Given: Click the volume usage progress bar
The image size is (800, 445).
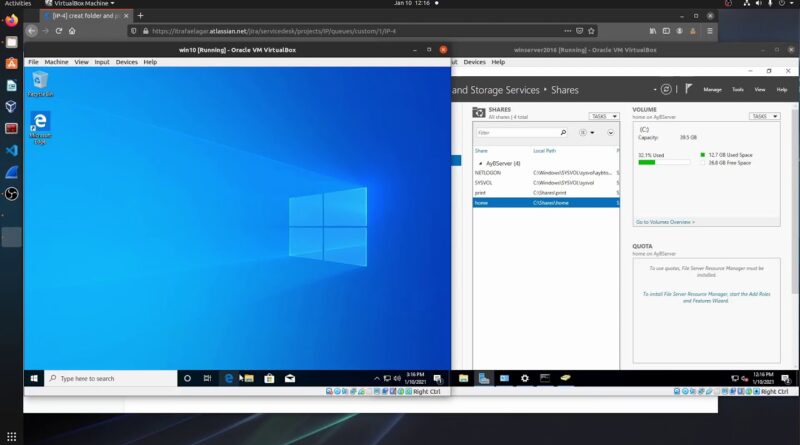Looking at the screenshot, I should (664, 162).
